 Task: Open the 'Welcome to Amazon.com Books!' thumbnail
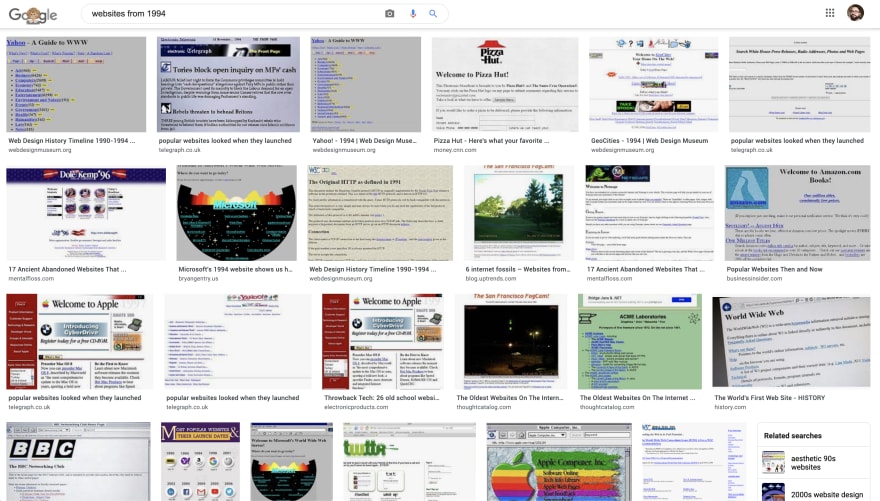click(798, 213)
